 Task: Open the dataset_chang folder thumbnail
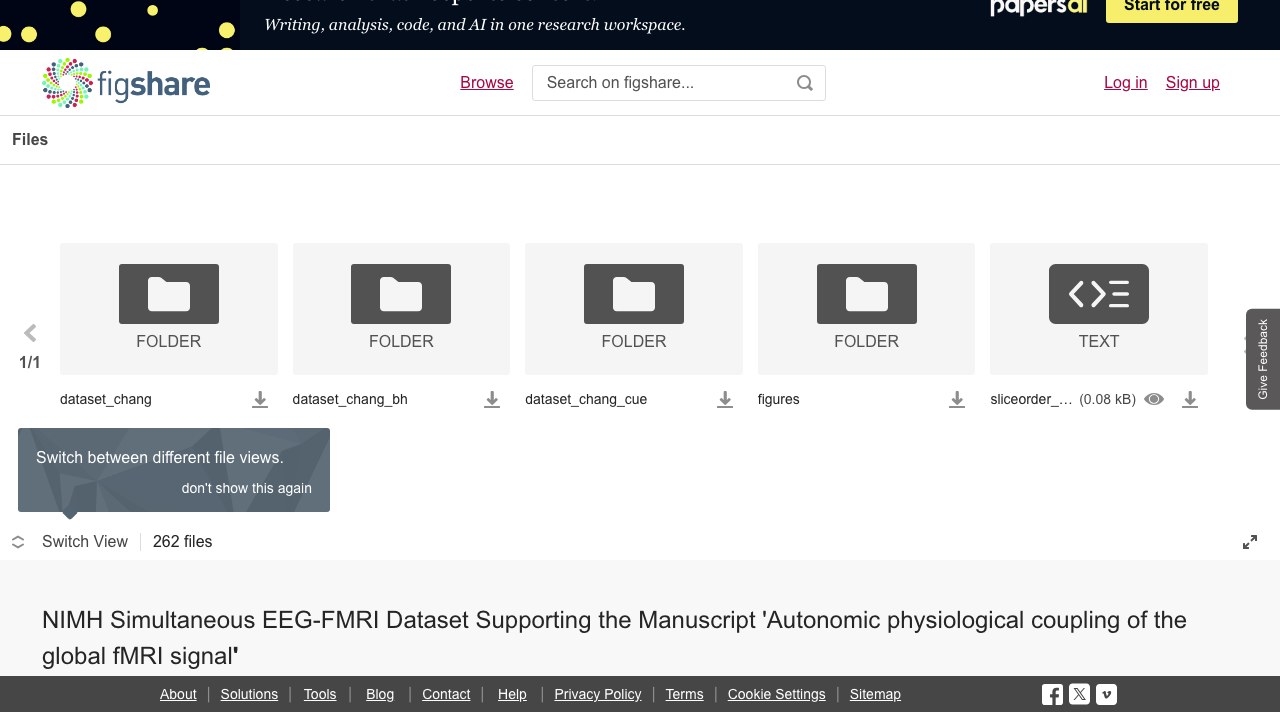169,309
